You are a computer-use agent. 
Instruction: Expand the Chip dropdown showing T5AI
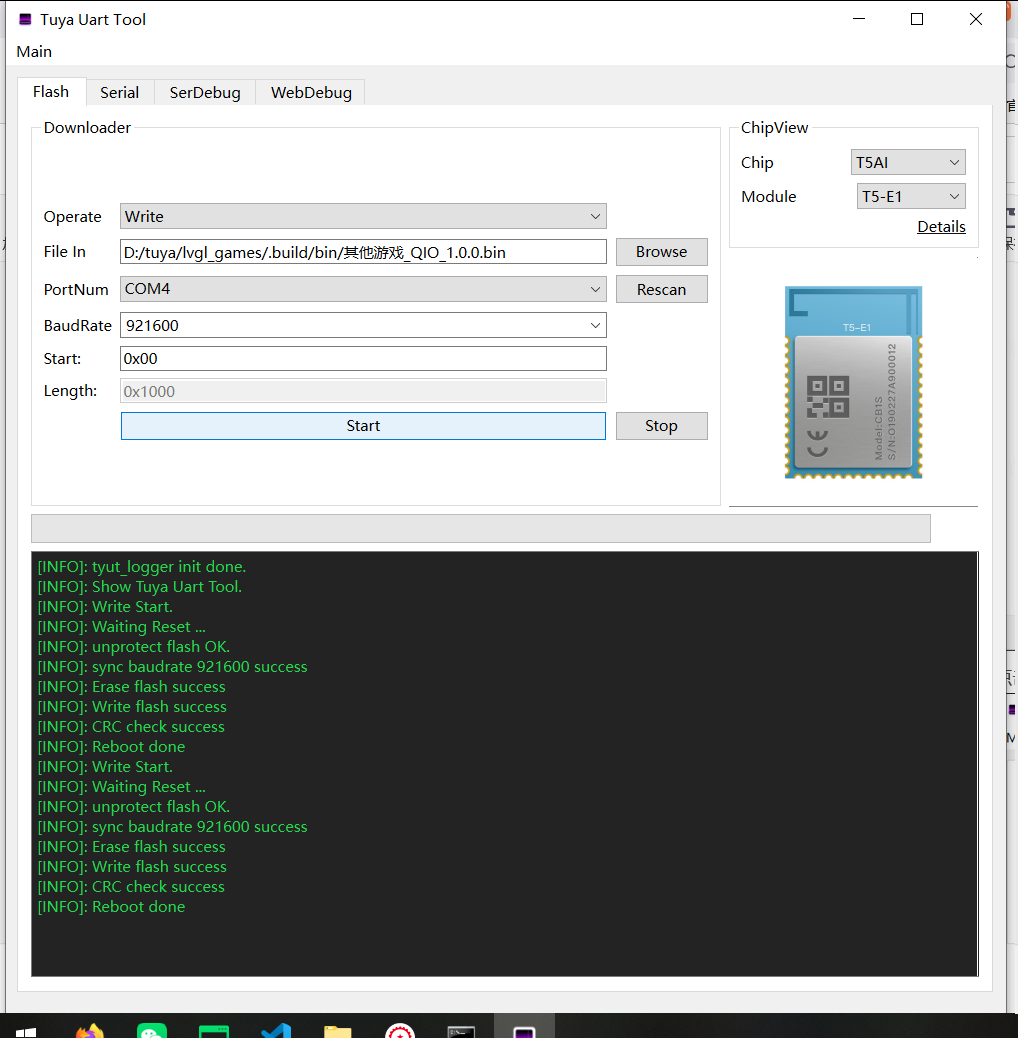[x=907, y=162]
